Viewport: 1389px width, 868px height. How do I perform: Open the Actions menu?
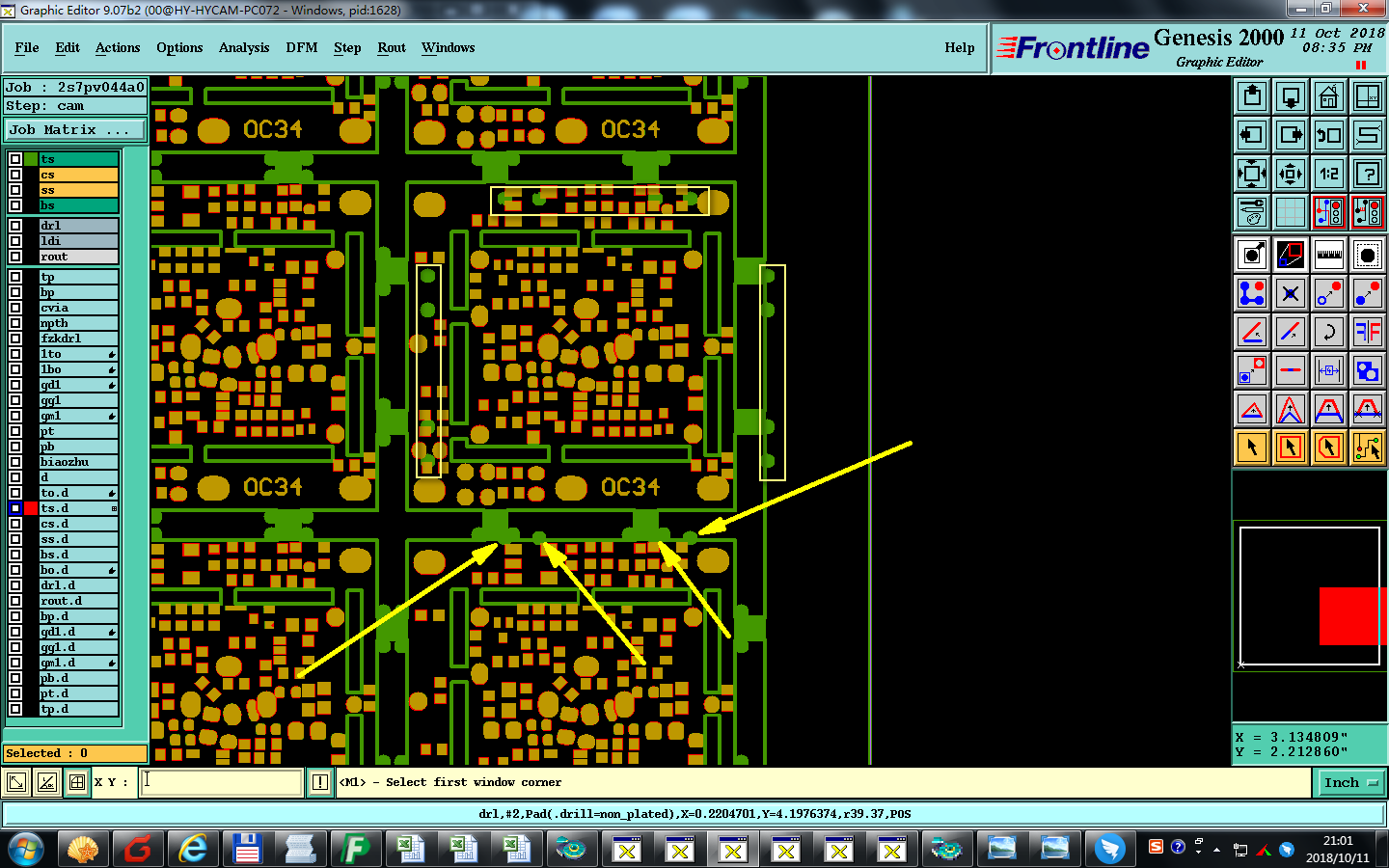118,47
